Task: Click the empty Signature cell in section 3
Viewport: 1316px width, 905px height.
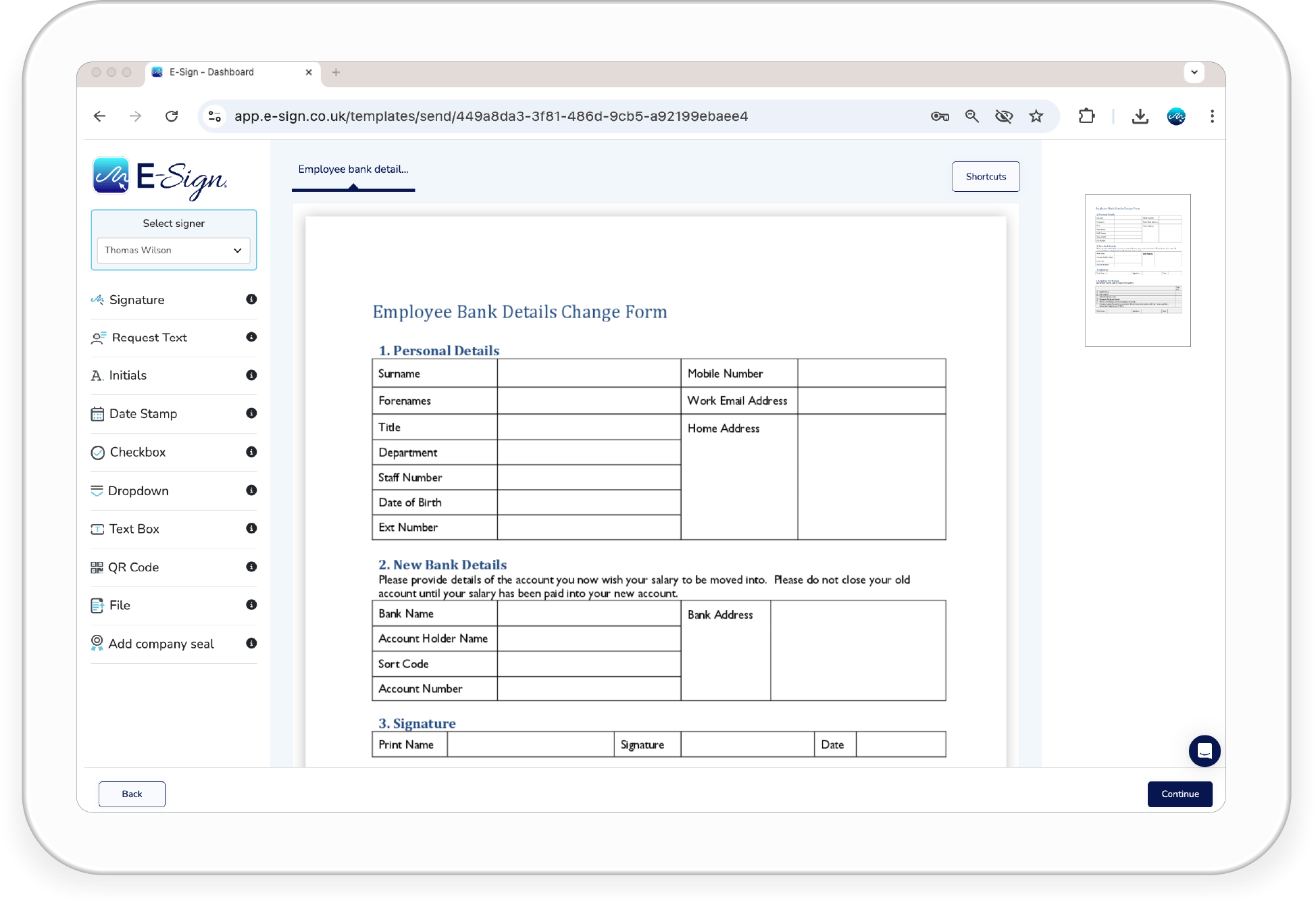Action: click(747, 744)
